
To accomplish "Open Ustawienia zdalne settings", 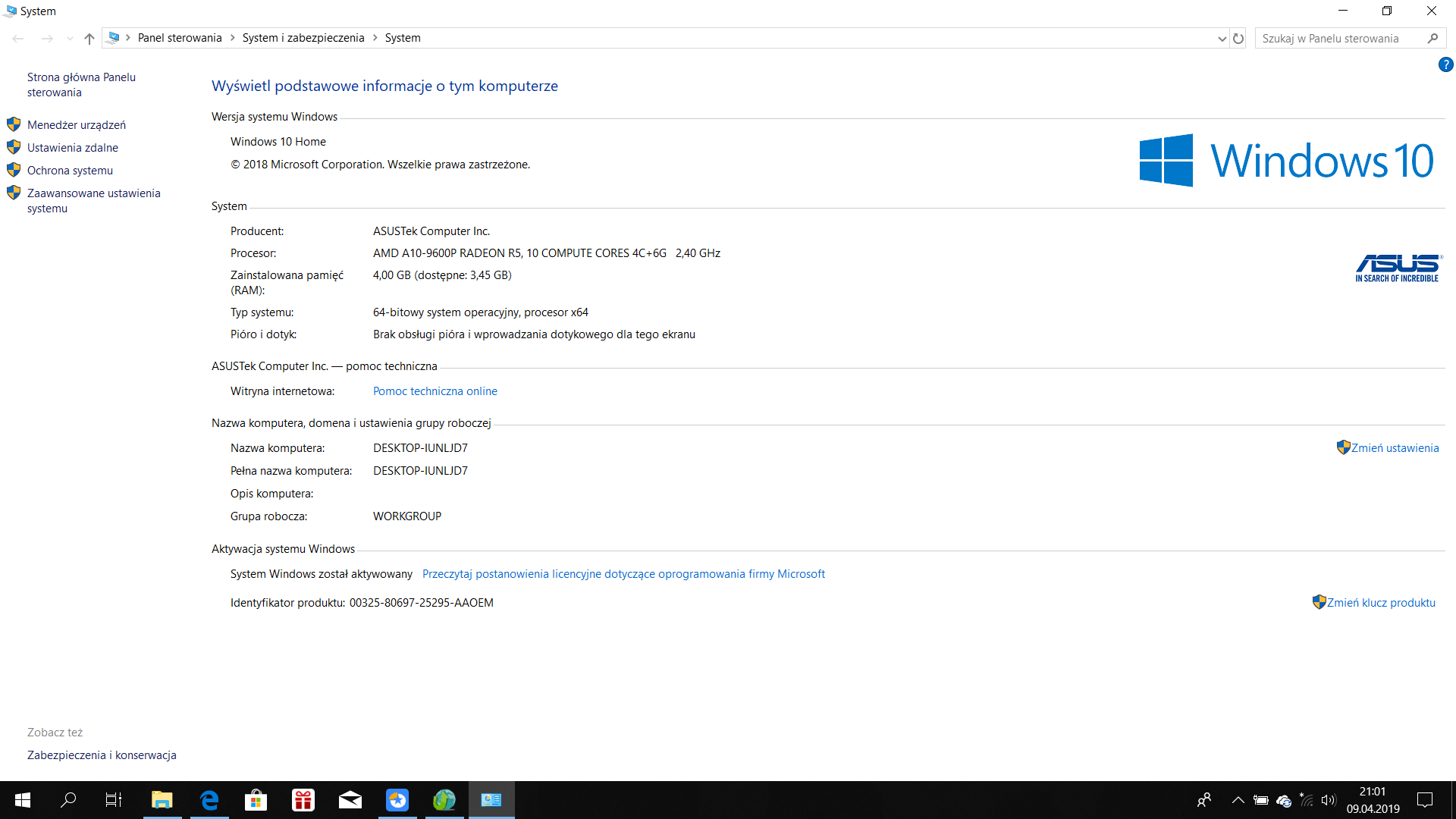I will point(73,148).
